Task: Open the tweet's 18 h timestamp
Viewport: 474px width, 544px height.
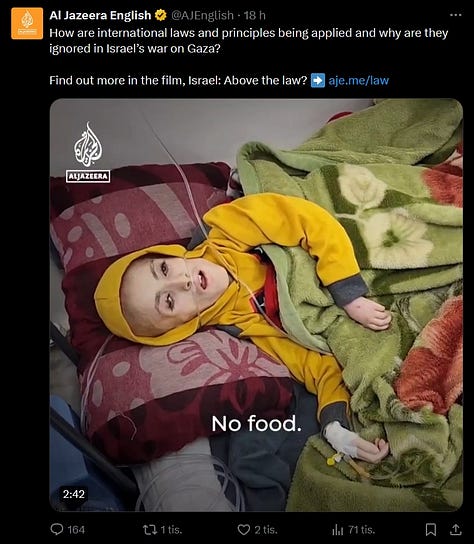Action: click(x=254, y=15)
